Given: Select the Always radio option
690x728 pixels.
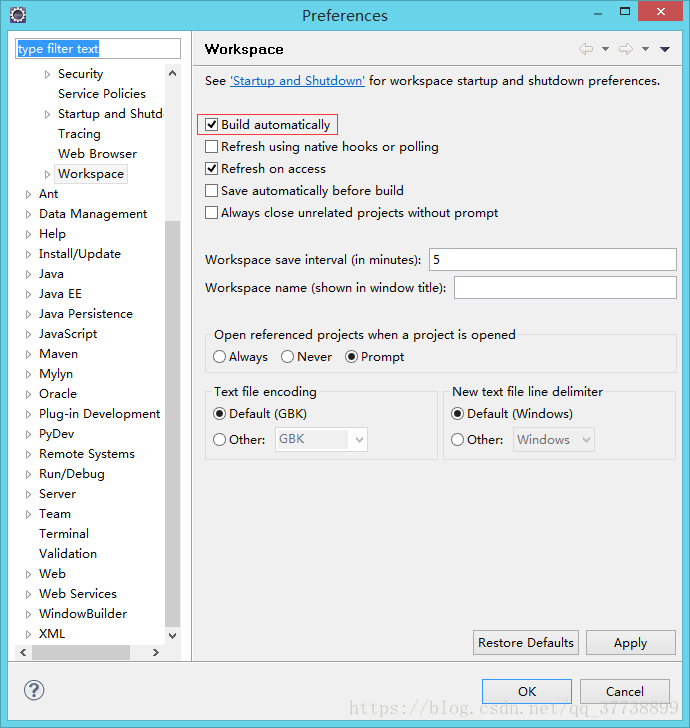Looking at the screenshot, I should [219, 357].
